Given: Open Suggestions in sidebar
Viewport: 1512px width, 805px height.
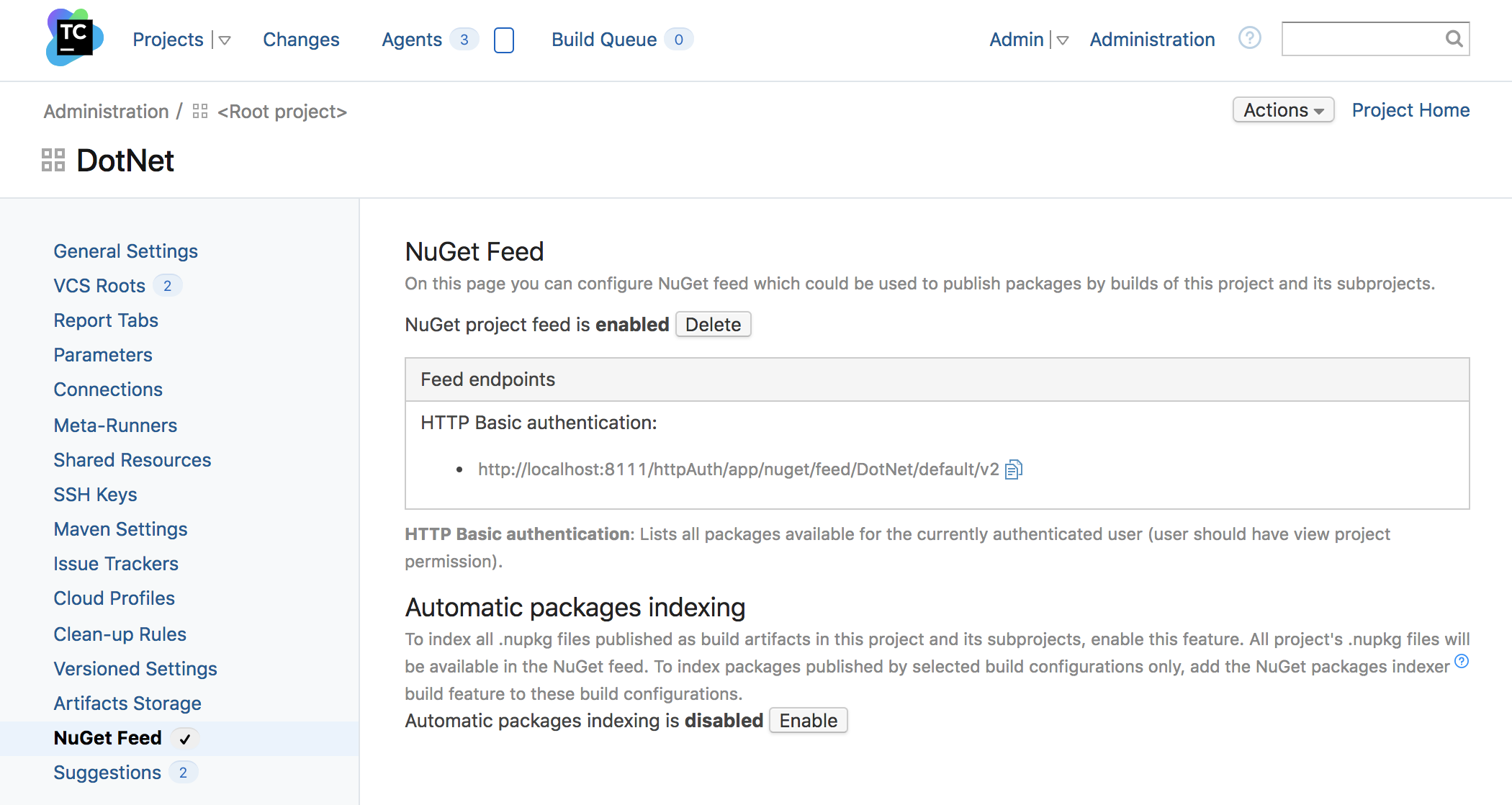Looking at the screenshot, I should [x=107, y=773].
